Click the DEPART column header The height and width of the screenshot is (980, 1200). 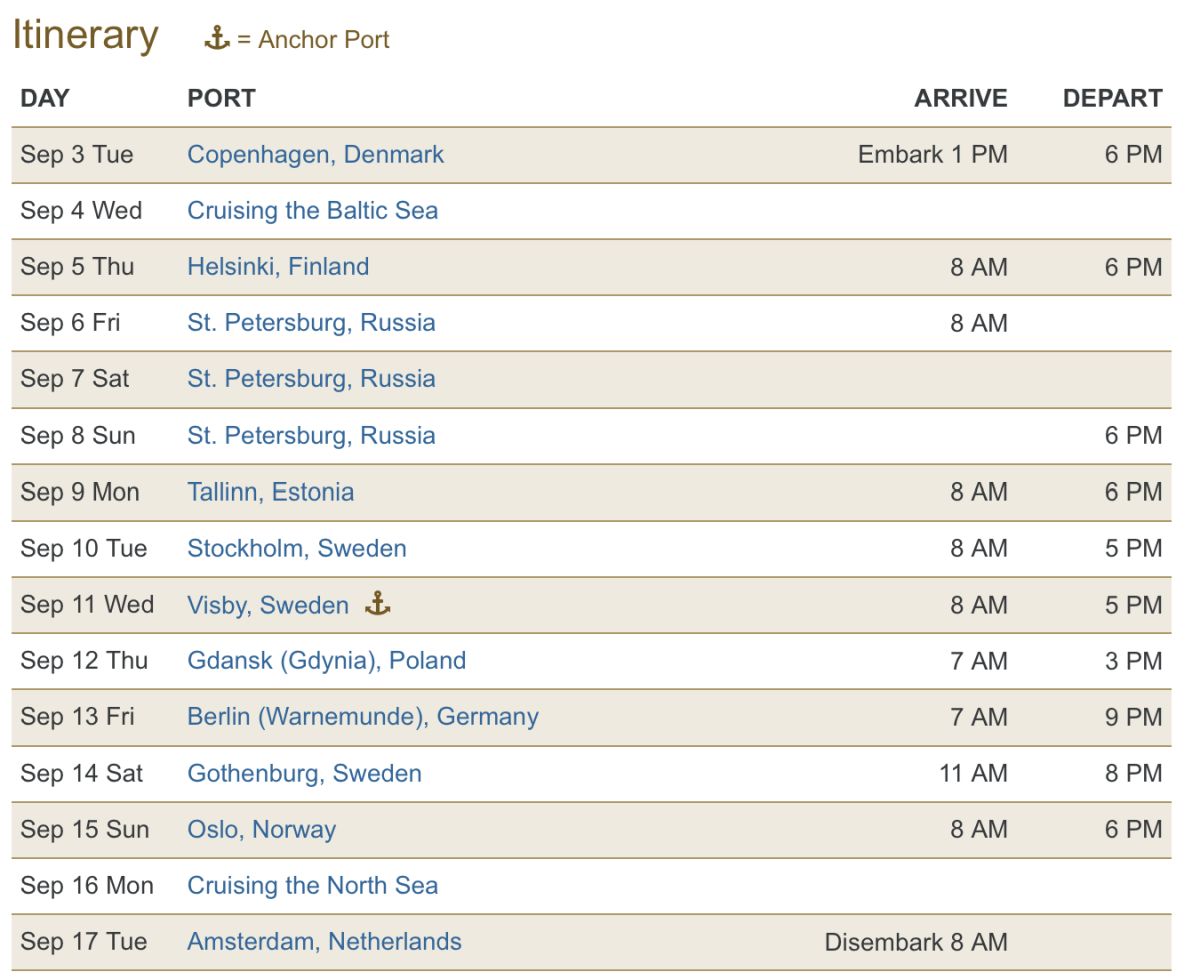1112,98
